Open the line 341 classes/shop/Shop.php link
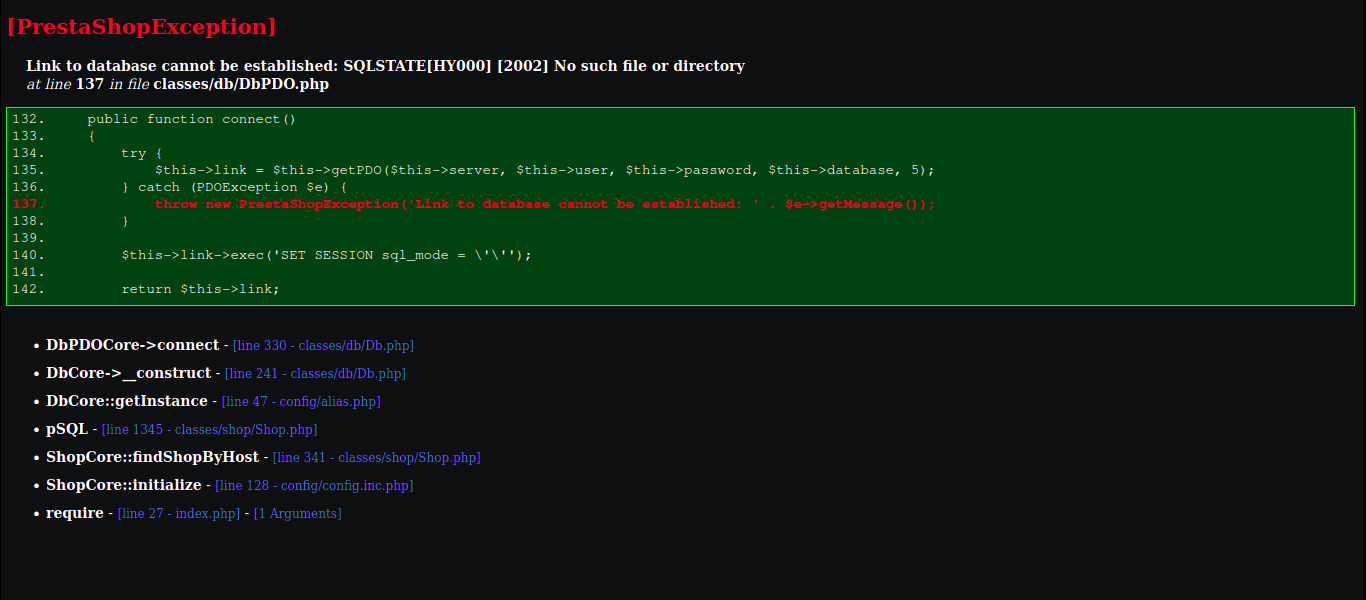The width and height of the screenshot is (1366, 600). 376,457
